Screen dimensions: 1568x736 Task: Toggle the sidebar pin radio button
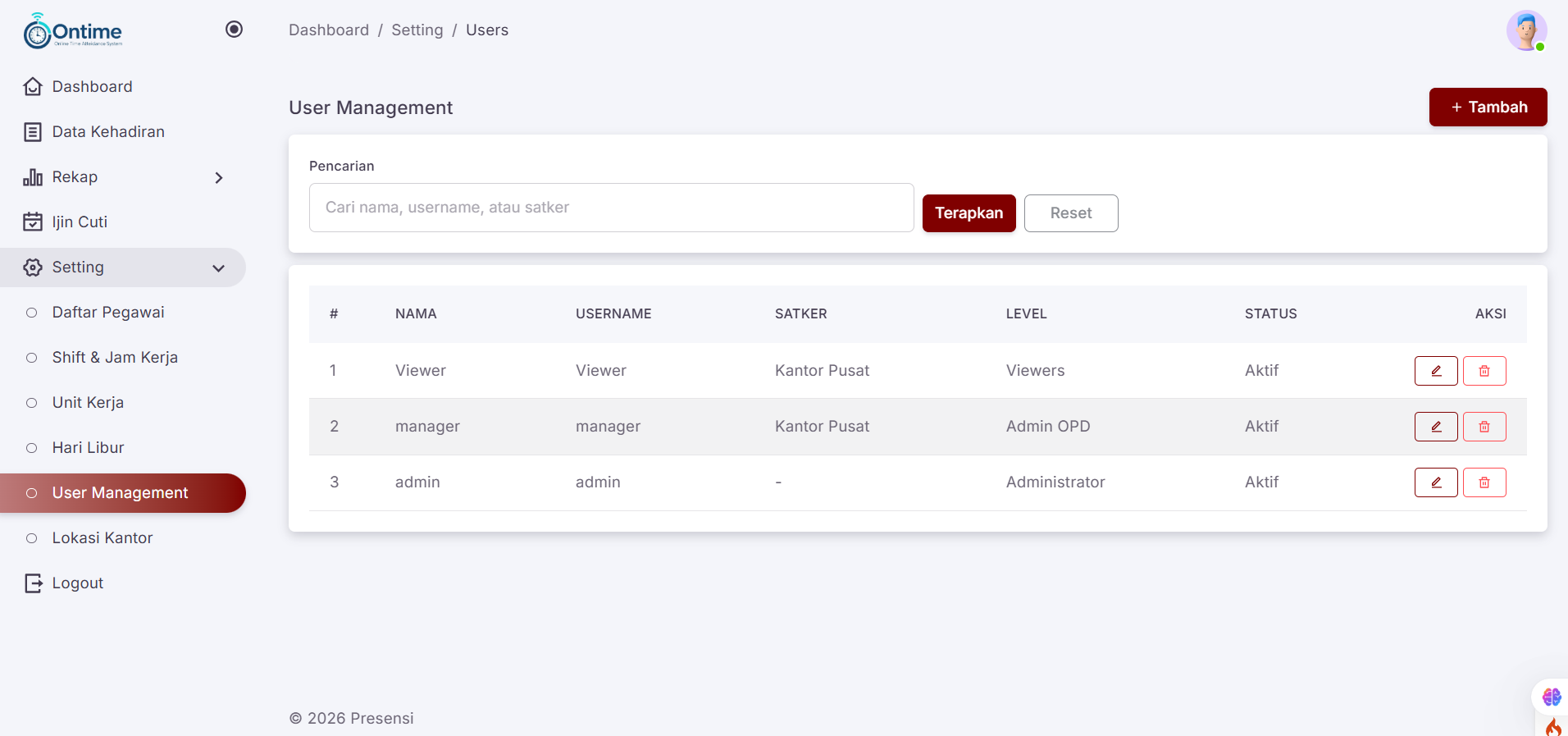click(x=234, y=30)
